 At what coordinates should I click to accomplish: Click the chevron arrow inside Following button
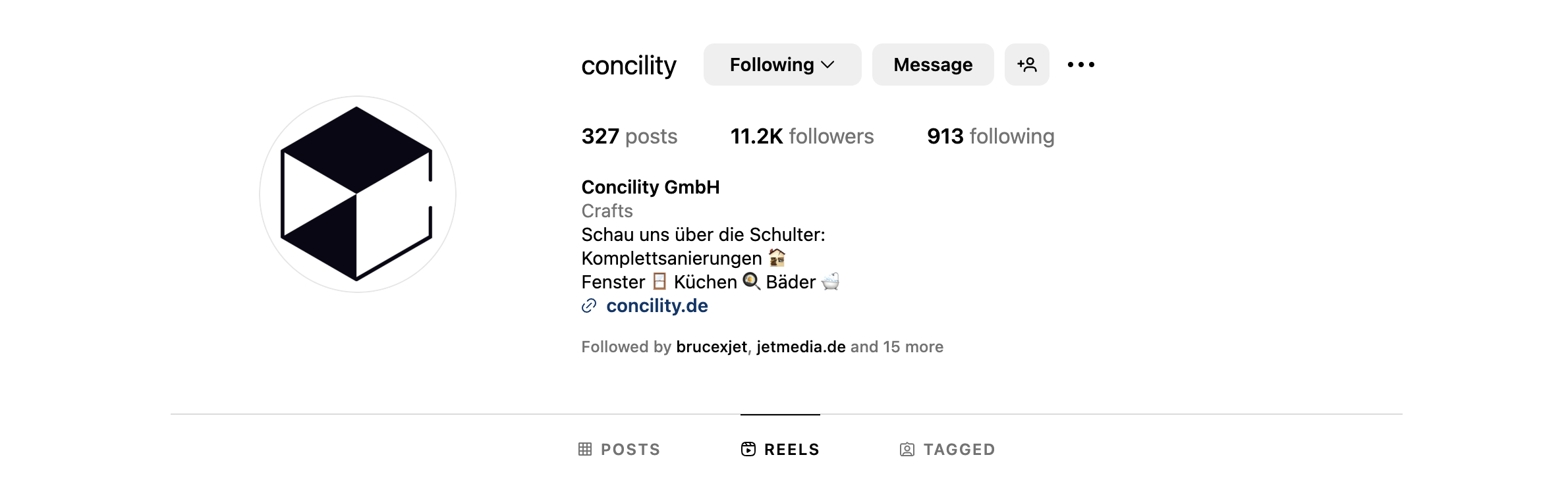828,65
